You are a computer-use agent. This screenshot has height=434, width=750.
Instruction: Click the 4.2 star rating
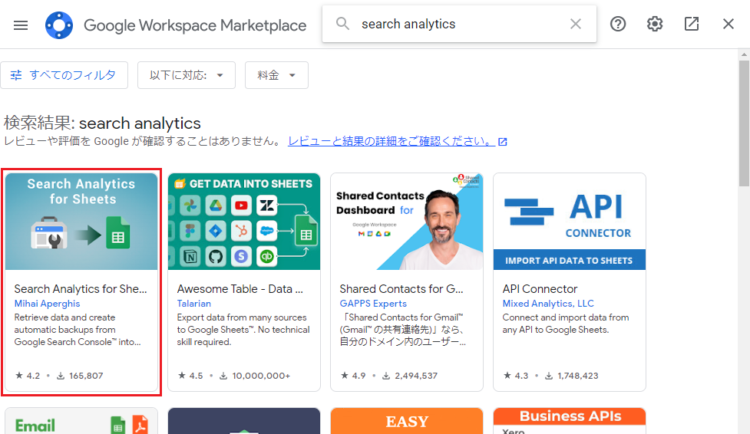[x=28, y=376]
